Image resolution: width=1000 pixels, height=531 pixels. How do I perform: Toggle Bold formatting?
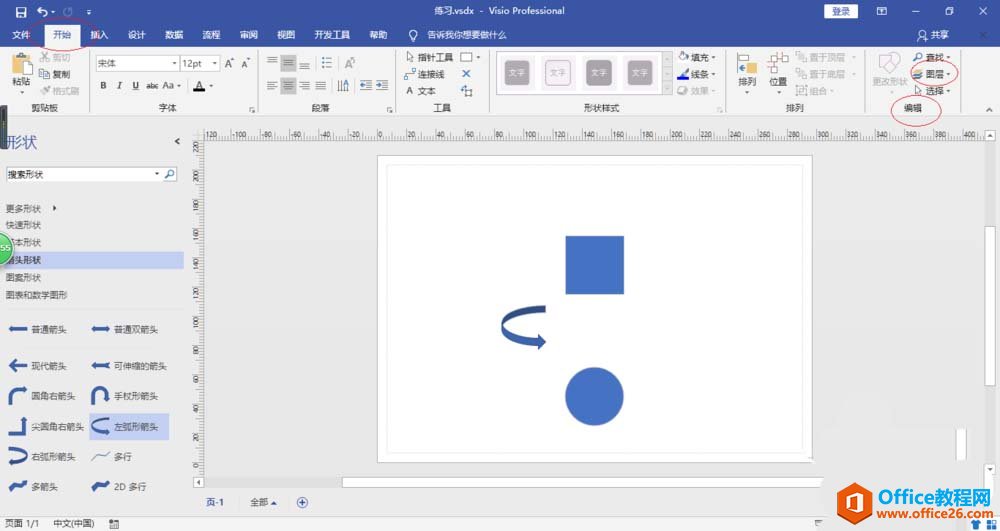click(103, 86)
